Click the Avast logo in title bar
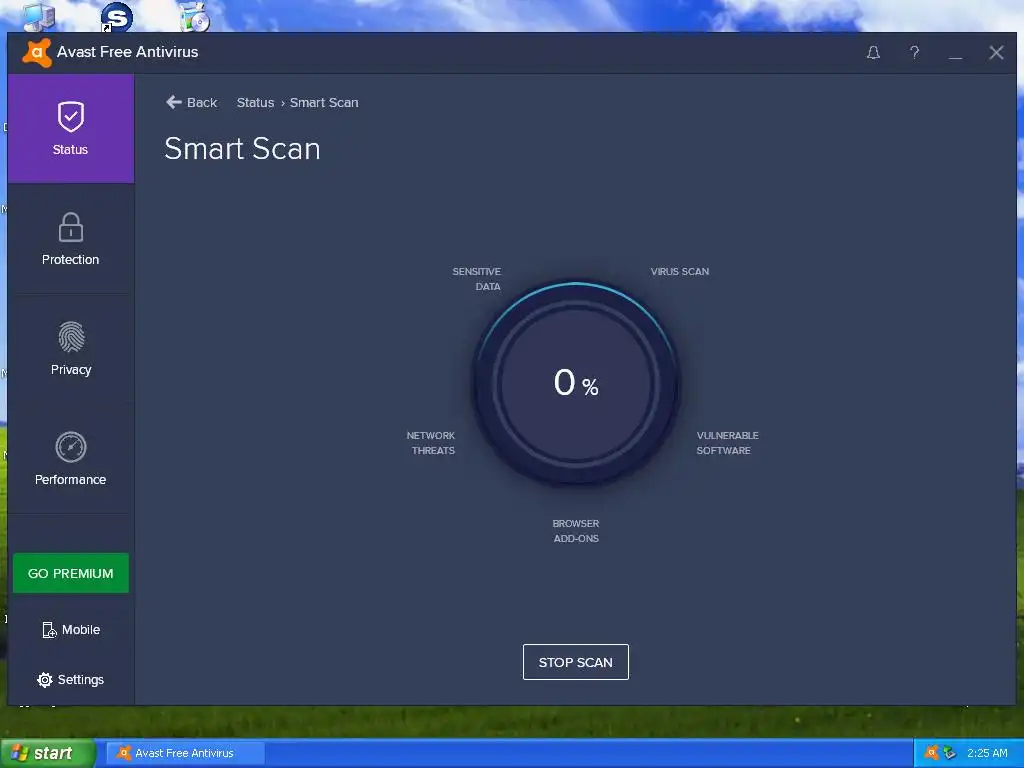Screen dimensions: 1024x768 pos(37,53)
